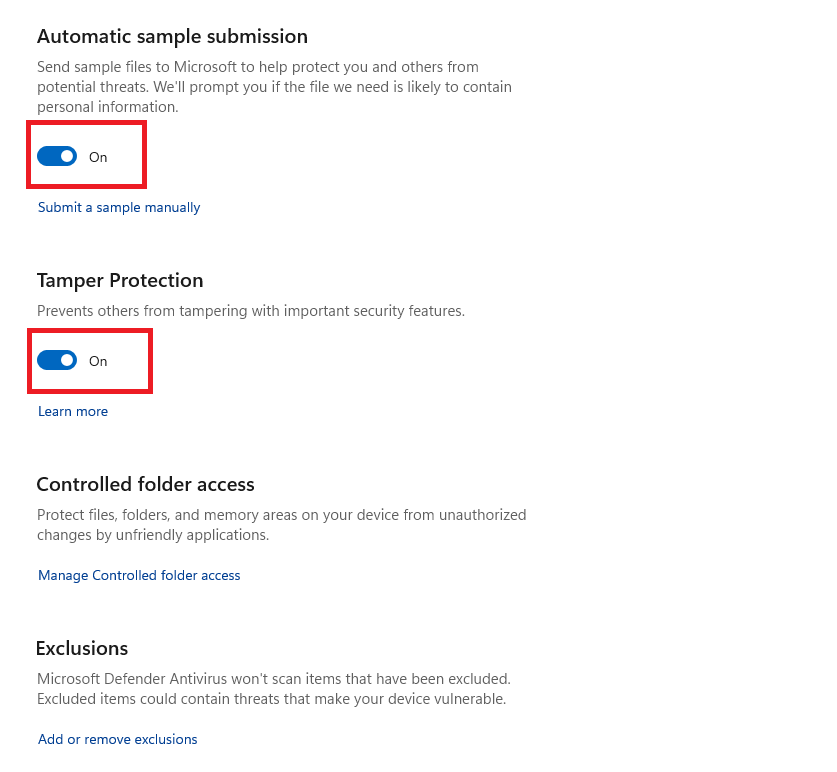Click the "Exclusions" section heading
This screenshot has width=837, height=772.
click(82, 649)
